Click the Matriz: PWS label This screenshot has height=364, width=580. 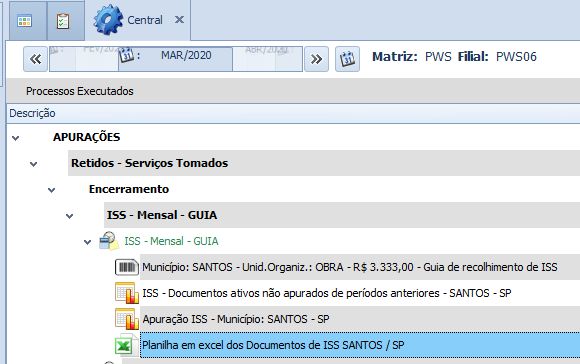point(412,57)
